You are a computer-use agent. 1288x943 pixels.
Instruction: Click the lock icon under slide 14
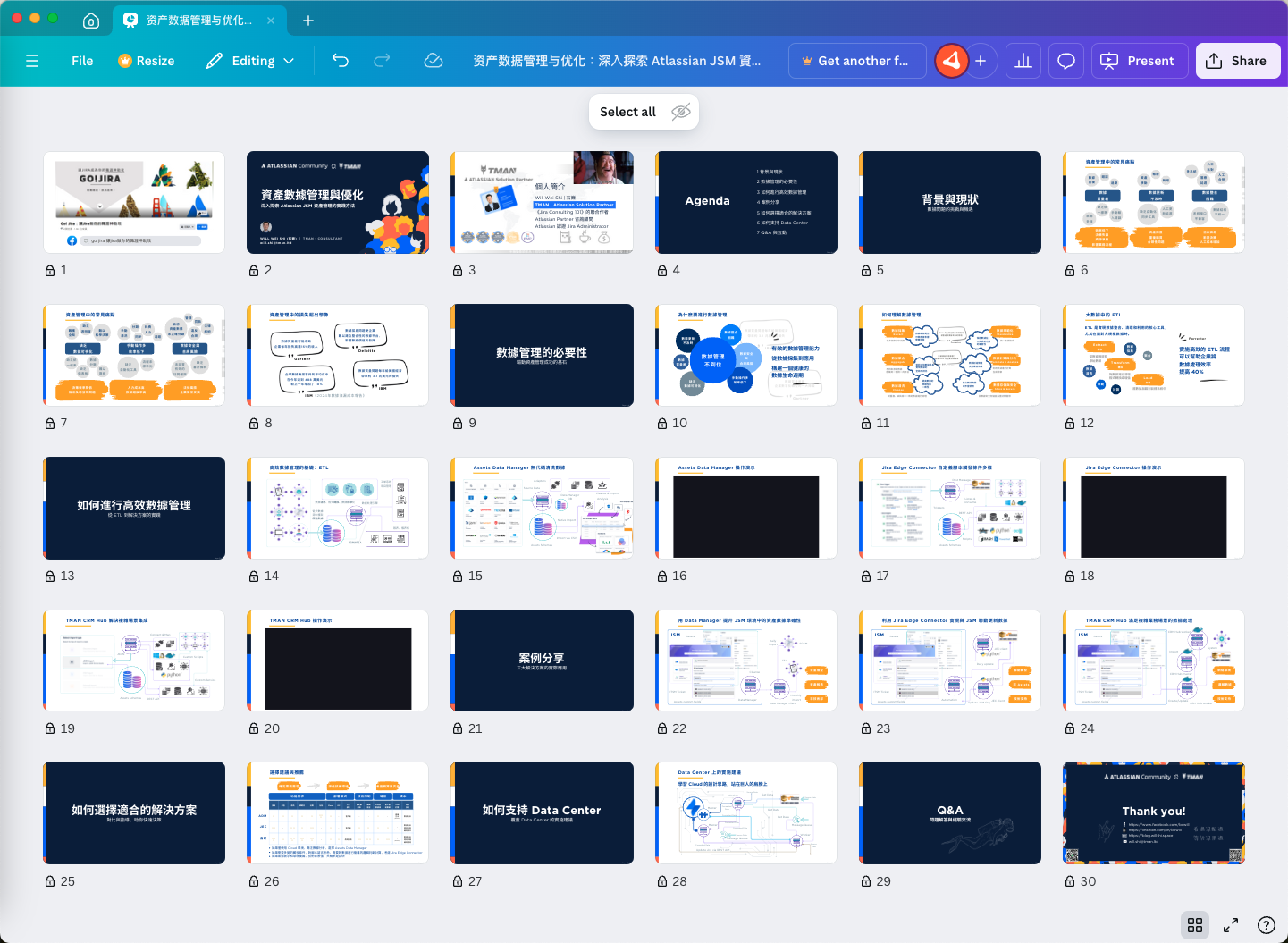(254, 576)
